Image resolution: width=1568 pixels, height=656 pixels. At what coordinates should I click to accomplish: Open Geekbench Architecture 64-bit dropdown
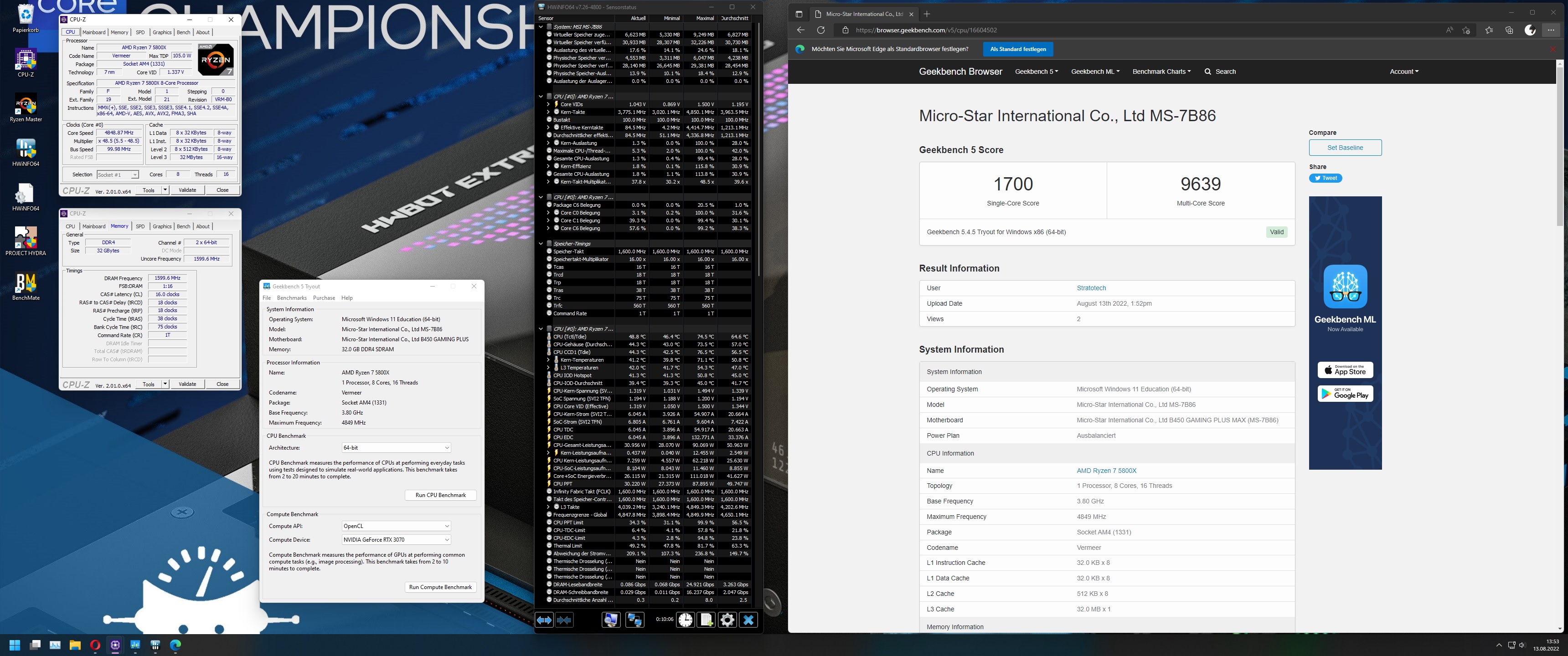click(x=396, y=447)
